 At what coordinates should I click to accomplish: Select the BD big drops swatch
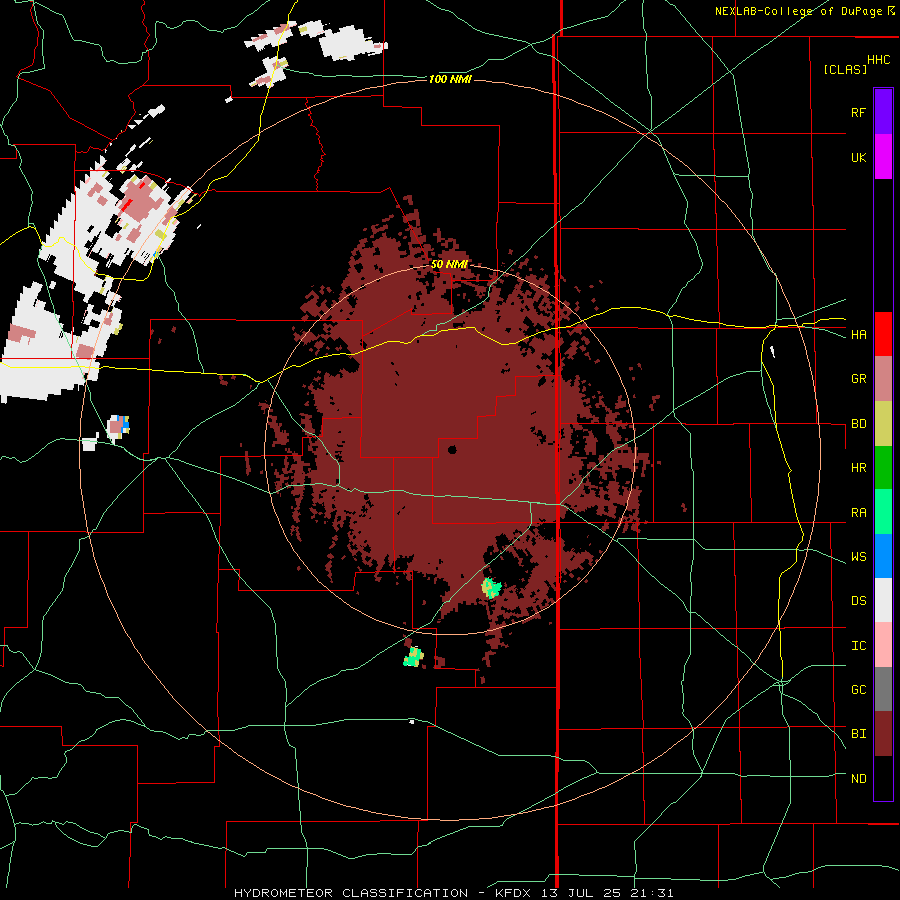click(883, 424)
